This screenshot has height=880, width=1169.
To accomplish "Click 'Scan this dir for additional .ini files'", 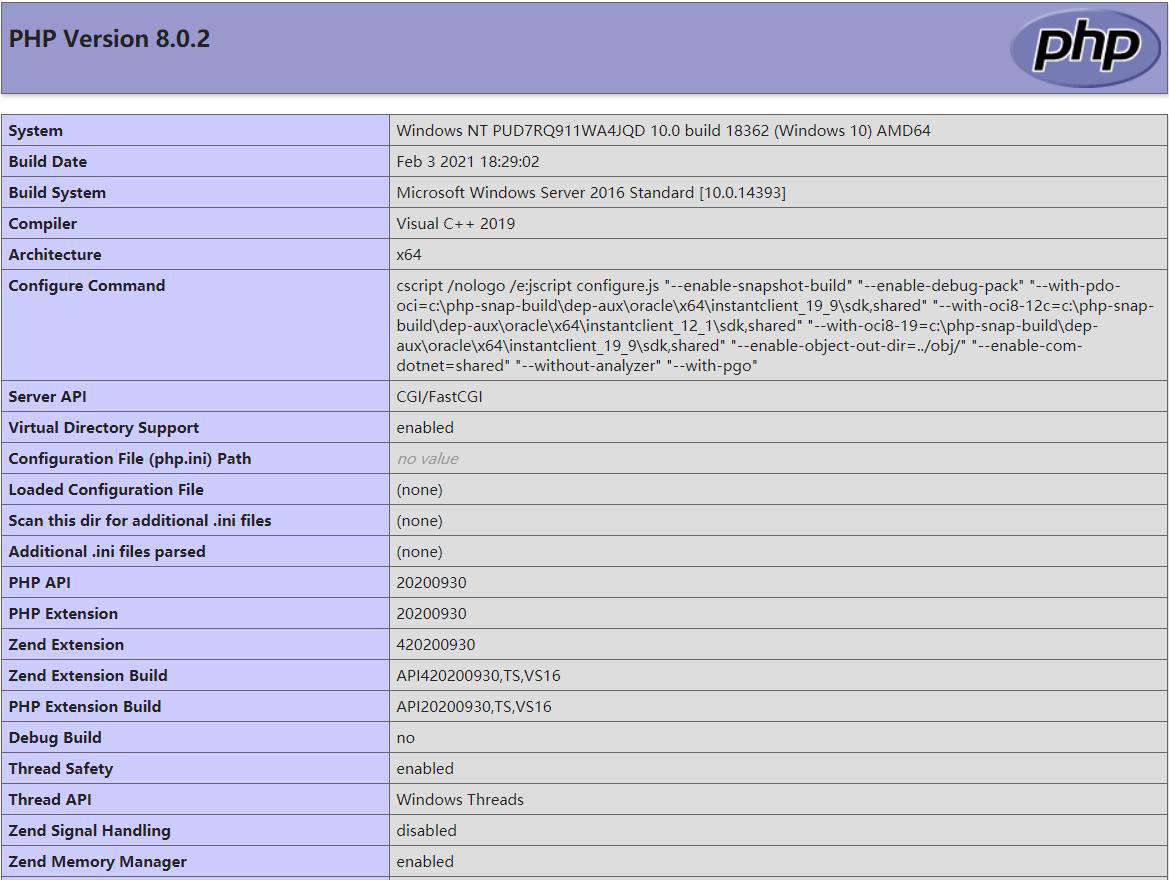I will (x=139, y=521).
